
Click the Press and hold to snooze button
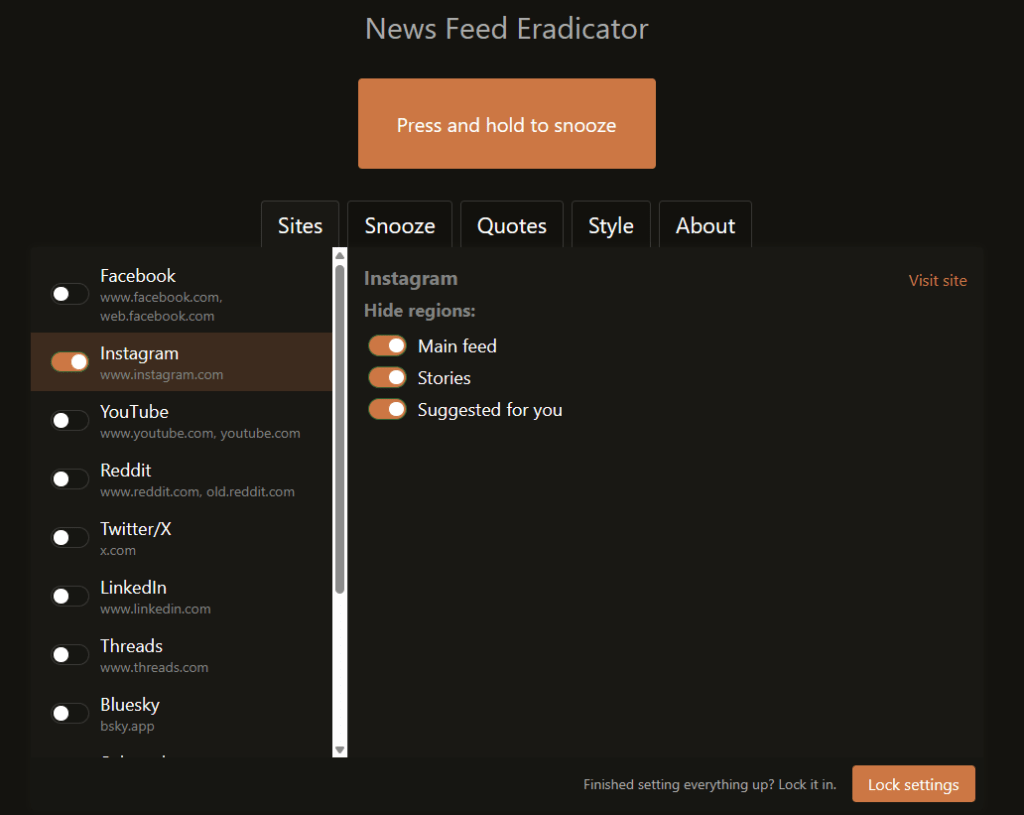click(x=507, y=123)
